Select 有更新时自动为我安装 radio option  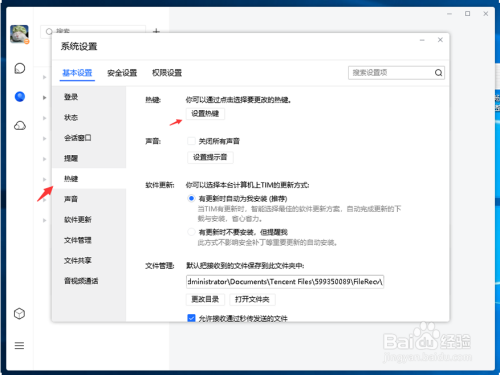coord(191,198)
